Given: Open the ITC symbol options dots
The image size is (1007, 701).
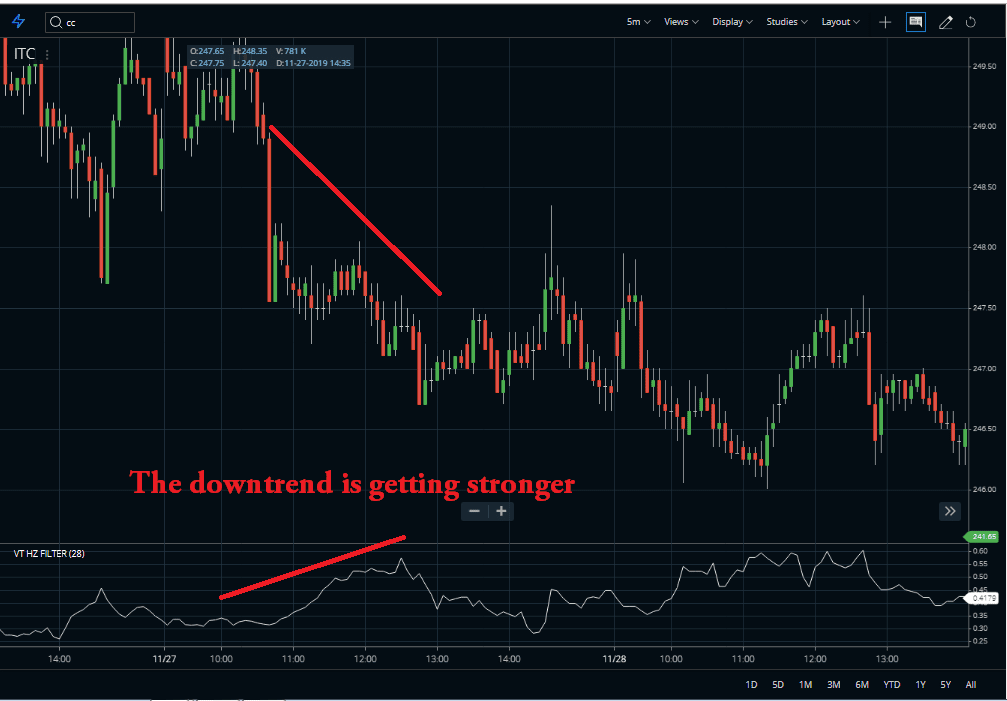Looking at the screenshot, I should (47, 55).
